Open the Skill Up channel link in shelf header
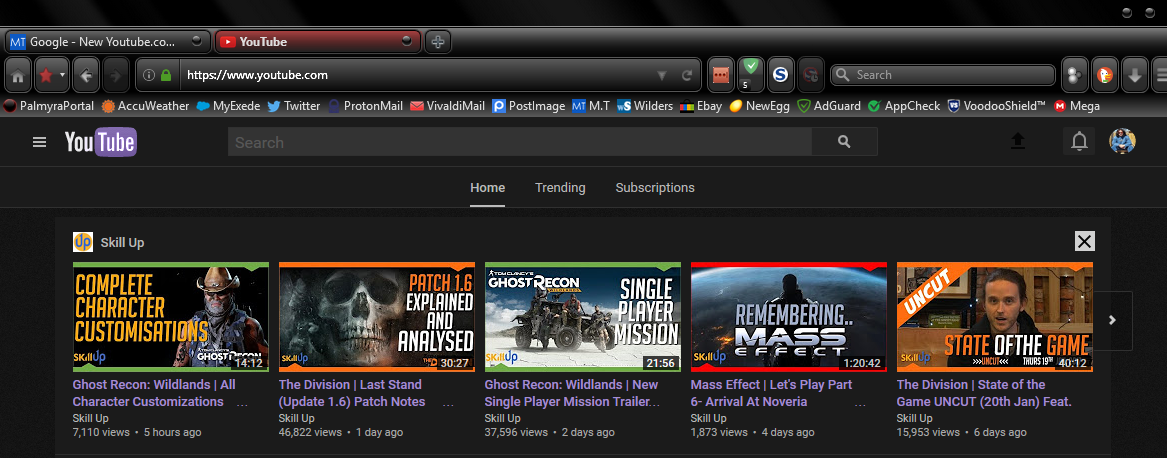The height and width of the screenshot is (458, 1167). point(124,242)
